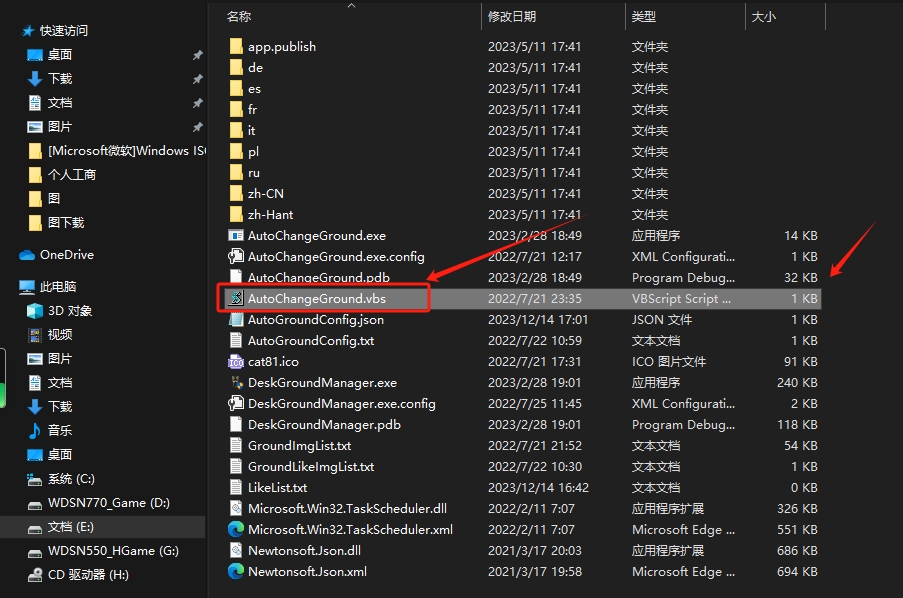Select 文档 (E:) drive in sidebar

point(71,527)
